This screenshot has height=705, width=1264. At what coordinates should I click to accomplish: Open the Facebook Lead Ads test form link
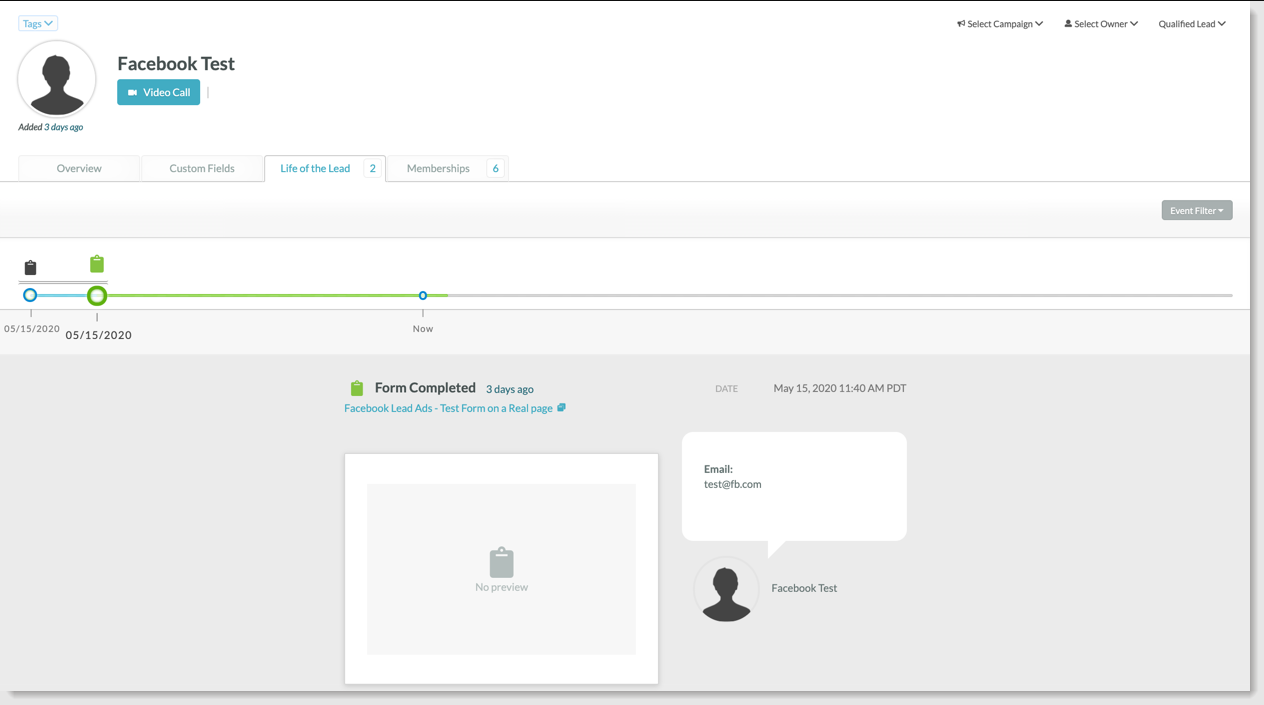[x=448, y=408]
